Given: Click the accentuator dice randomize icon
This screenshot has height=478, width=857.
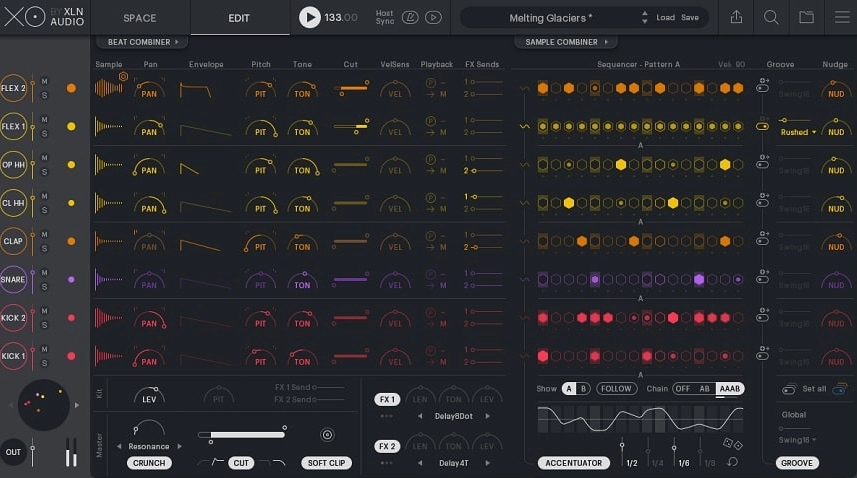Looking at the screenshot, I should point(732,444).
